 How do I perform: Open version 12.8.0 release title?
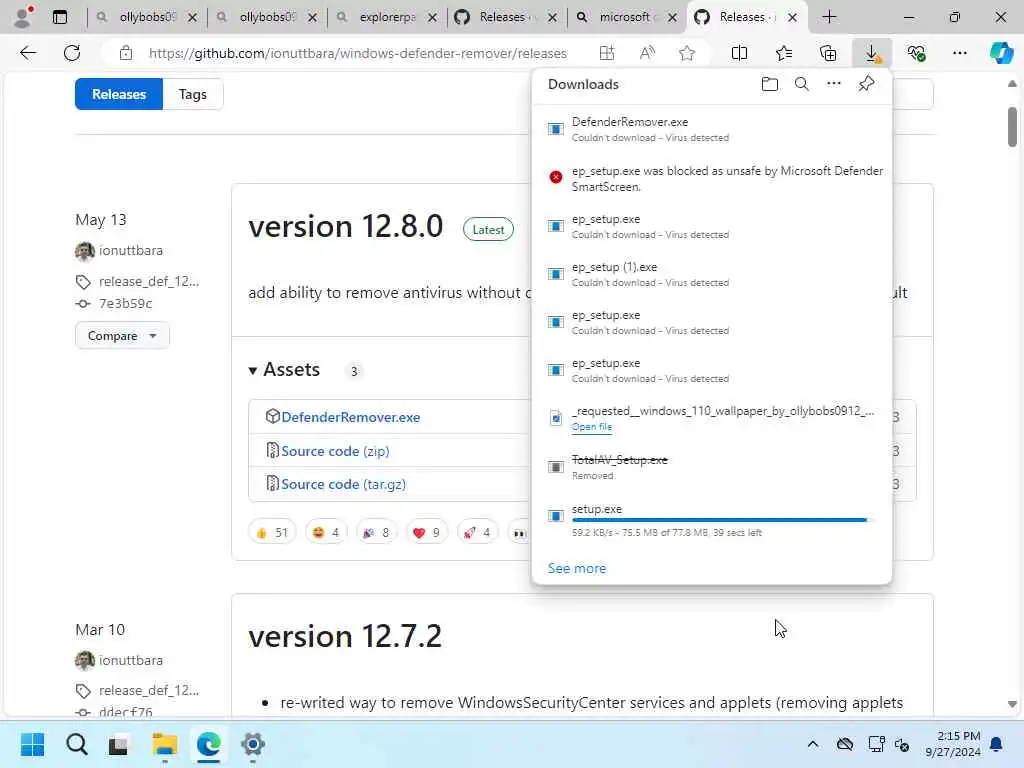(x=345, y=227)
